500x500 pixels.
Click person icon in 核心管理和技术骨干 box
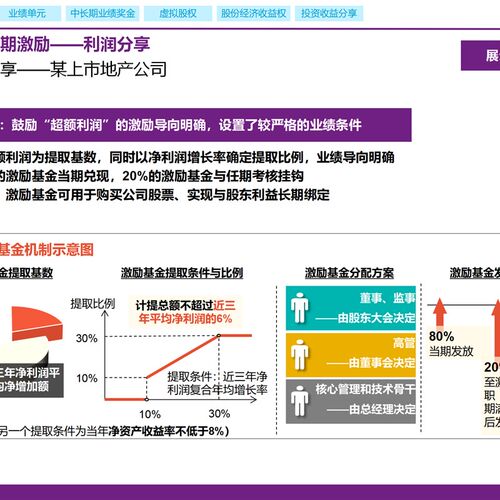(x=300, y=401)
